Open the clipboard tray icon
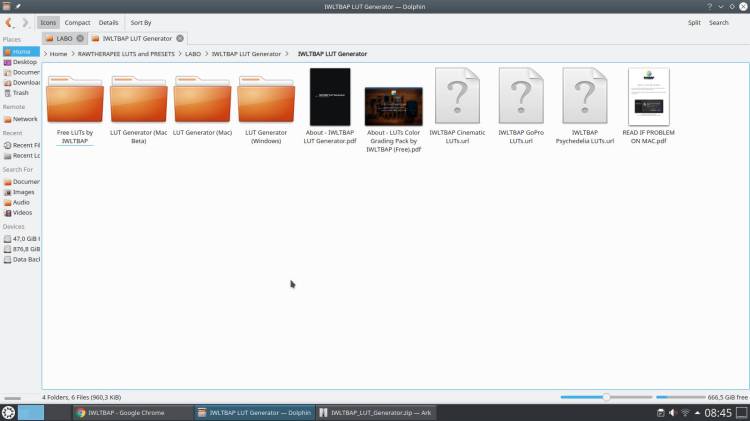750x421 pixels. [x=661, y=413]
